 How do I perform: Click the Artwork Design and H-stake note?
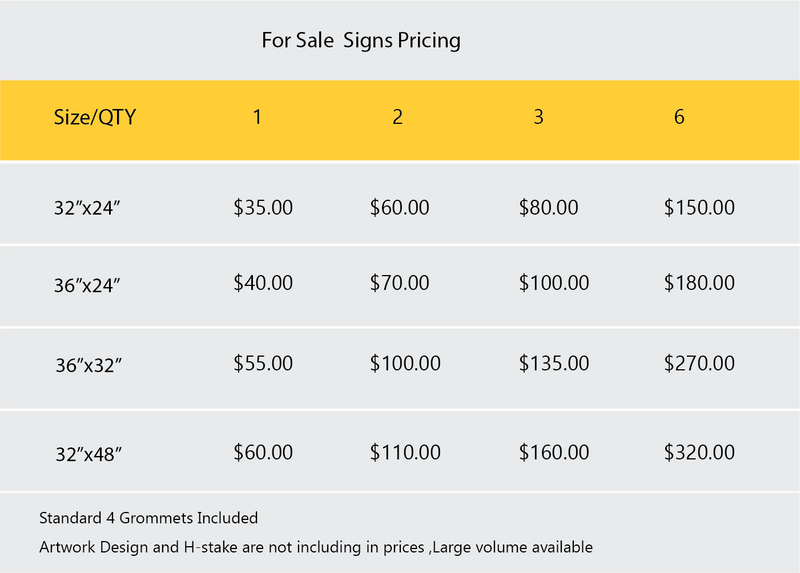(x=316, y=547)
